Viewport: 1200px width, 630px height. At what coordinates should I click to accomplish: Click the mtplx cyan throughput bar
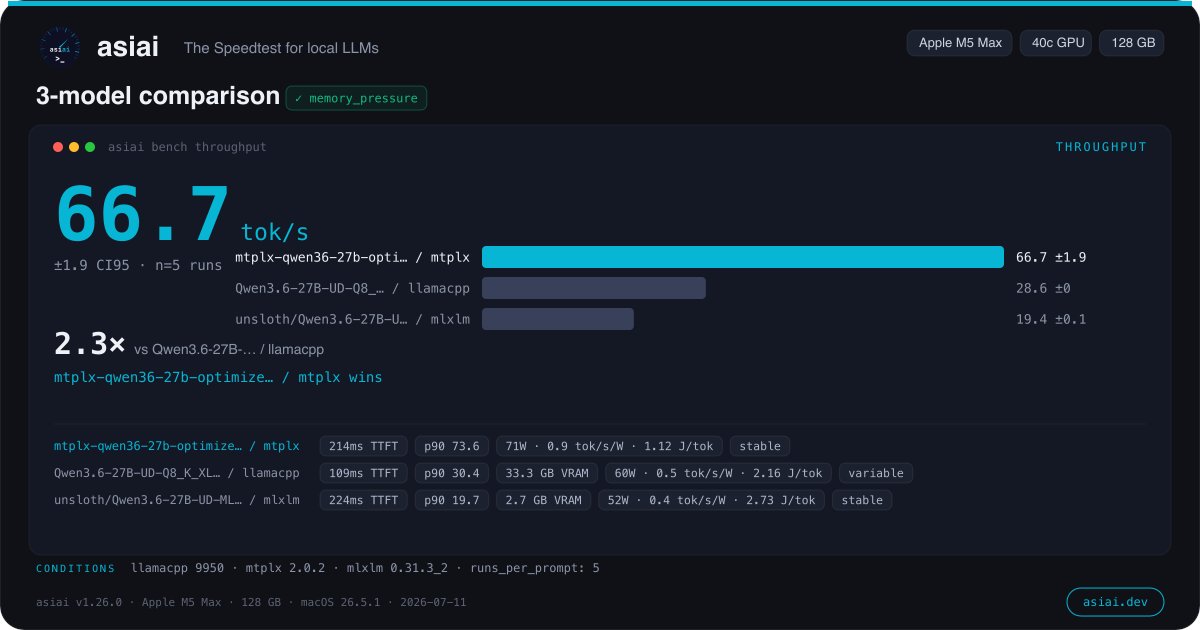coord(743,257)
